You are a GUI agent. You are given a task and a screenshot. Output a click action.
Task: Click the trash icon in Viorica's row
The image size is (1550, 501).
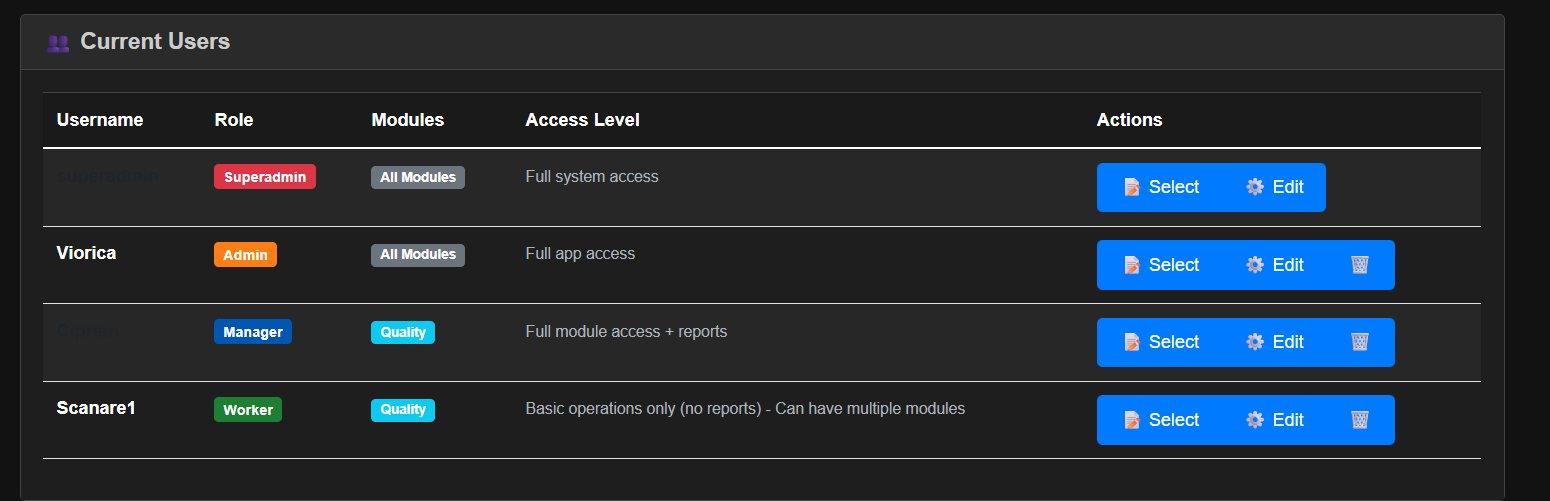[x=1359, y=265]
